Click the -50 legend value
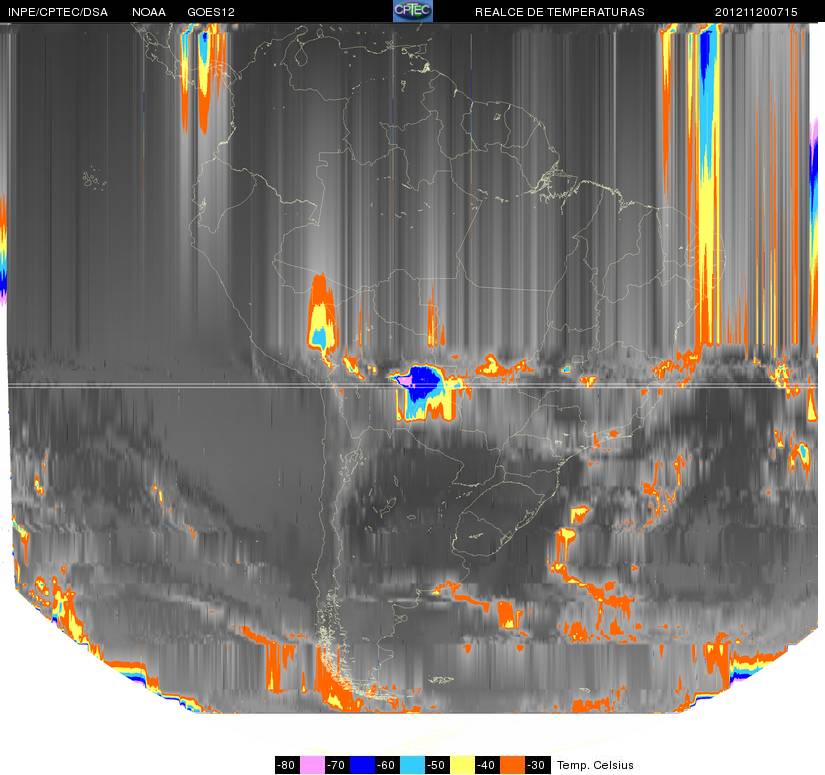The width and height of the screenshot is (825, 775). point(437,765)
